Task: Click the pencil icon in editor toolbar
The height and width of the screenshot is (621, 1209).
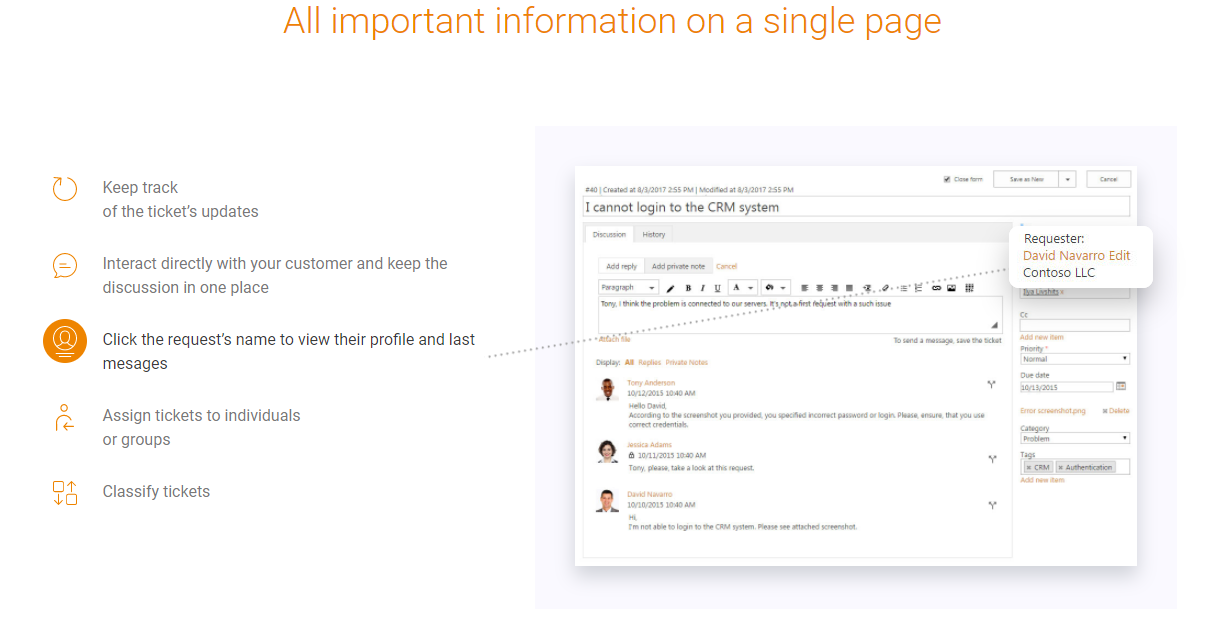Action: [x=671, y=288]
